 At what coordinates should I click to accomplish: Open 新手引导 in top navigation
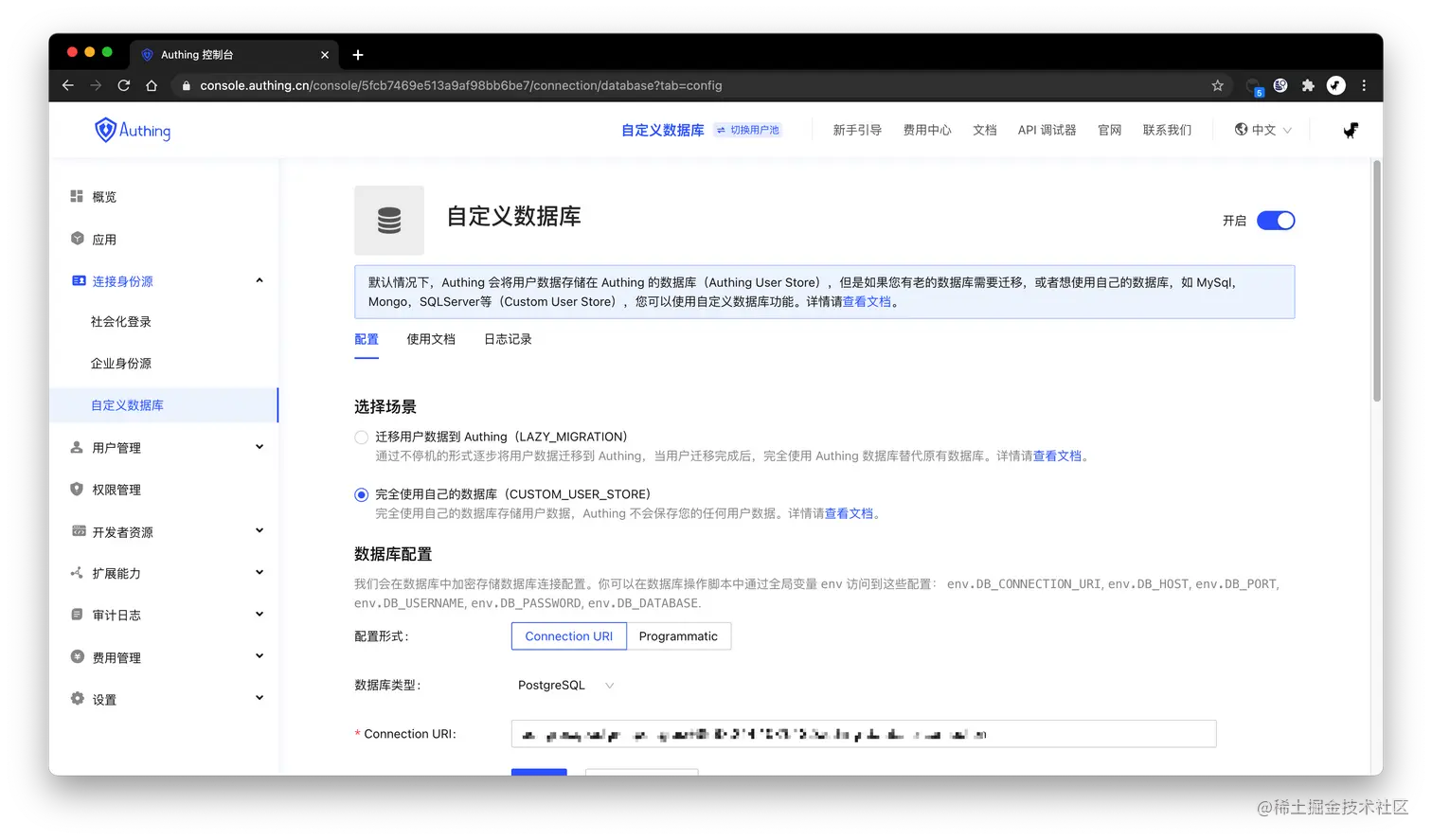pyautogui.click(x=857, y=130)
